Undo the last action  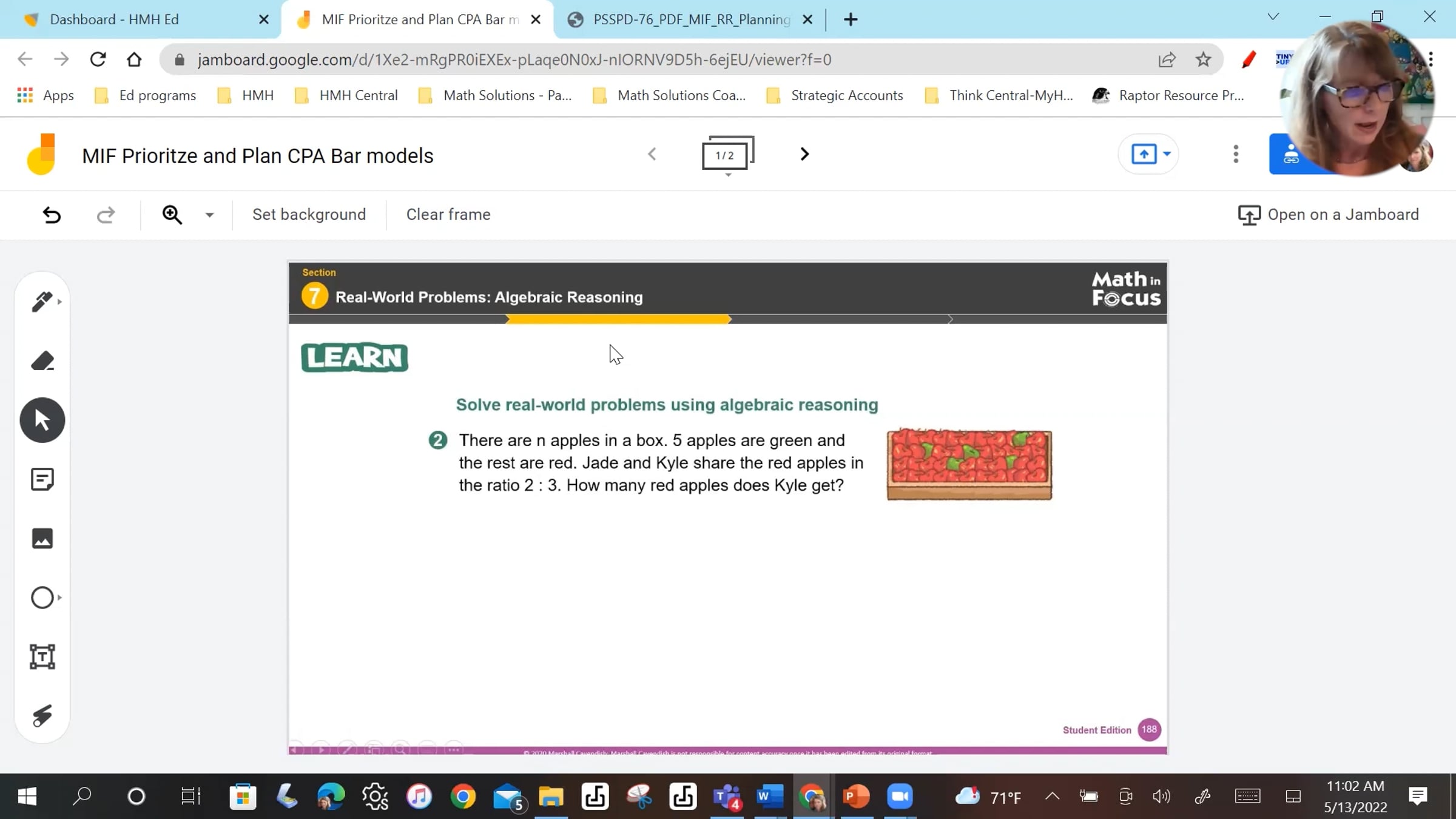(52, 215)
